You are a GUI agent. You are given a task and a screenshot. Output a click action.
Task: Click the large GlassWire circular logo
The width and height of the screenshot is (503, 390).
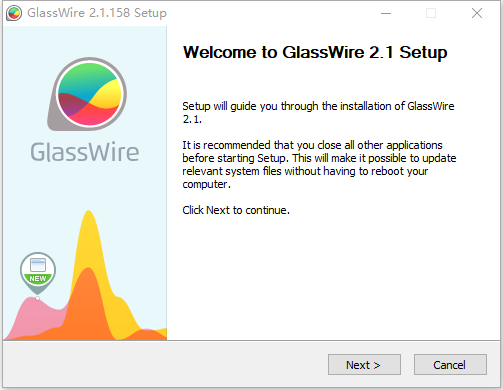87,94
